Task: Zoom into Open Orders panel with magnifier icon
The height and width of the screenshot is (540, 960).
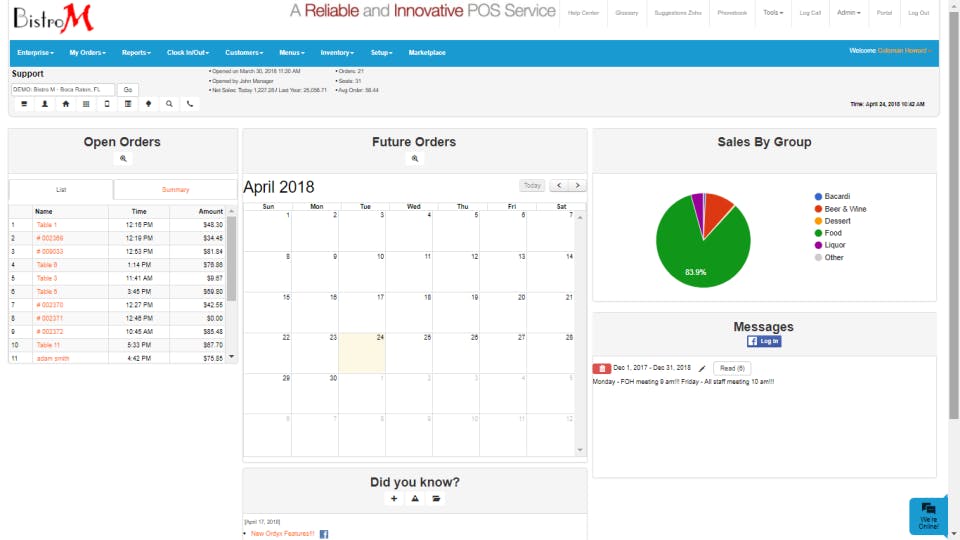Action: (x=123, y=159)
